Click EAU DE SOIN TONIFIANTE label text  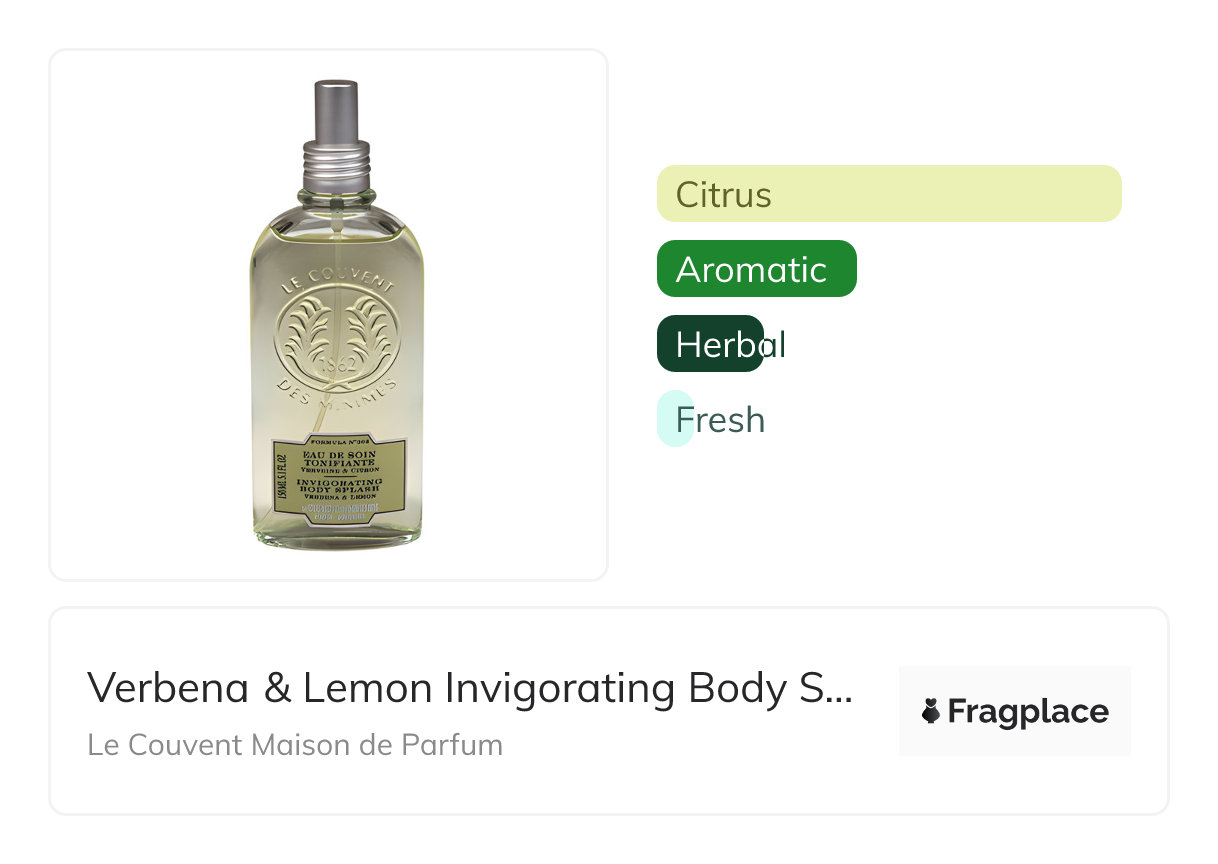click(338, 459)
